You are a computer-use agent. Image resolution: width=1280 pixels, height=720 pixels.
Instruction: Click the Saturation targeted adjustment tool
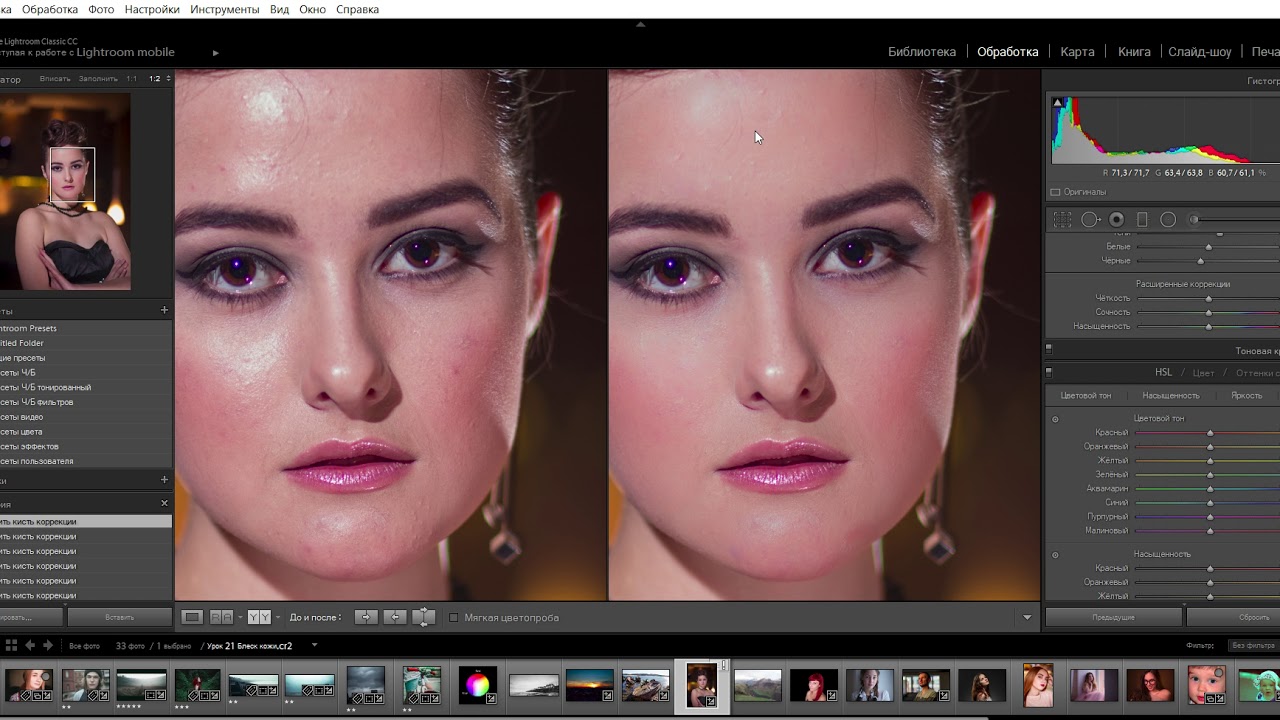point(1055,555)
